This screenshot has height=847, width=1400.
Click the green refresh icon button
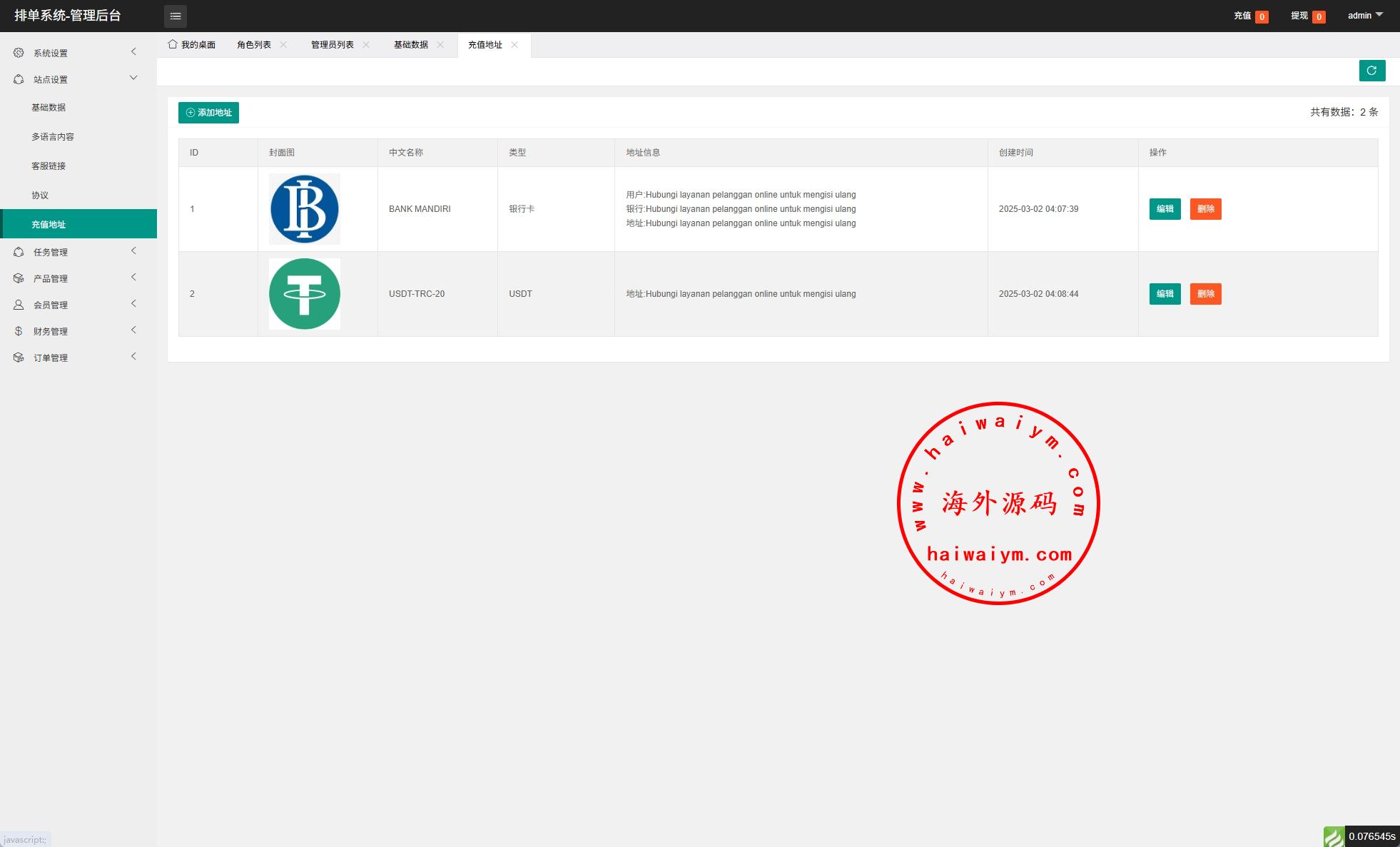point(1371,71)
